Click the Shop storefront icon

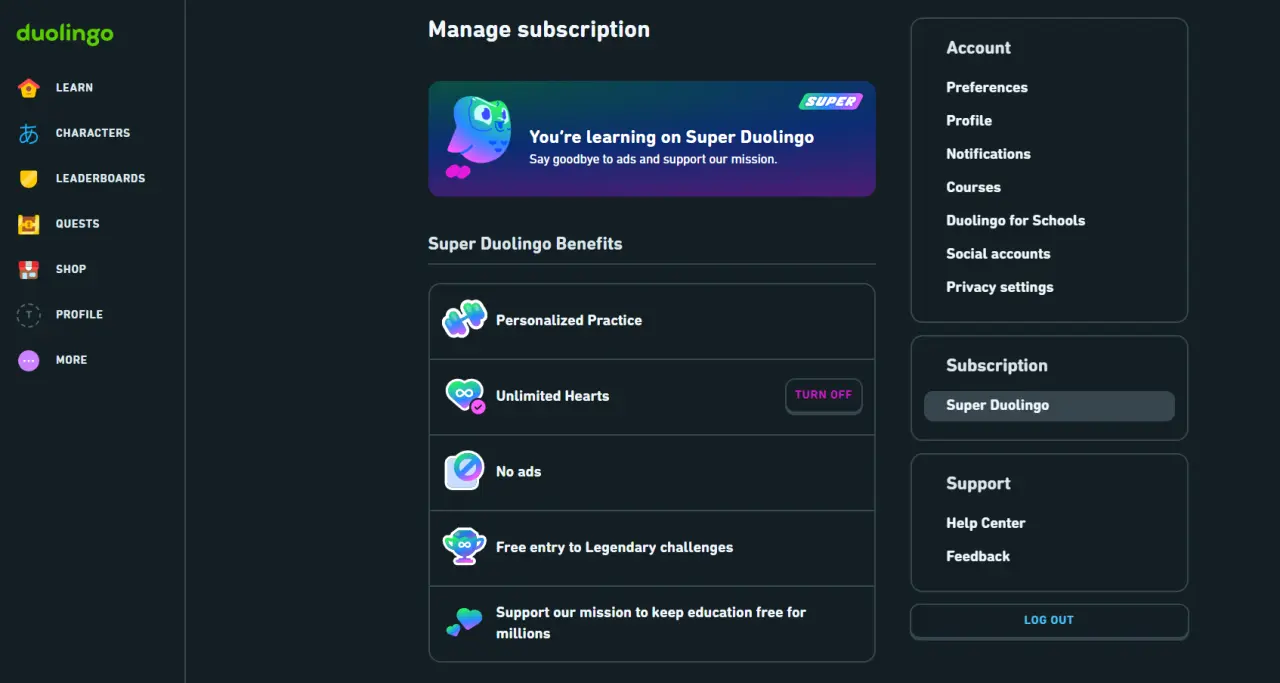[x=29, y=269]
